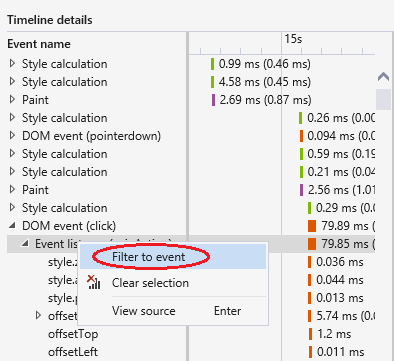Expand the offset row with 5.74 ms
The width and height of the screenshot is (394, 361).
click(38, 315)
